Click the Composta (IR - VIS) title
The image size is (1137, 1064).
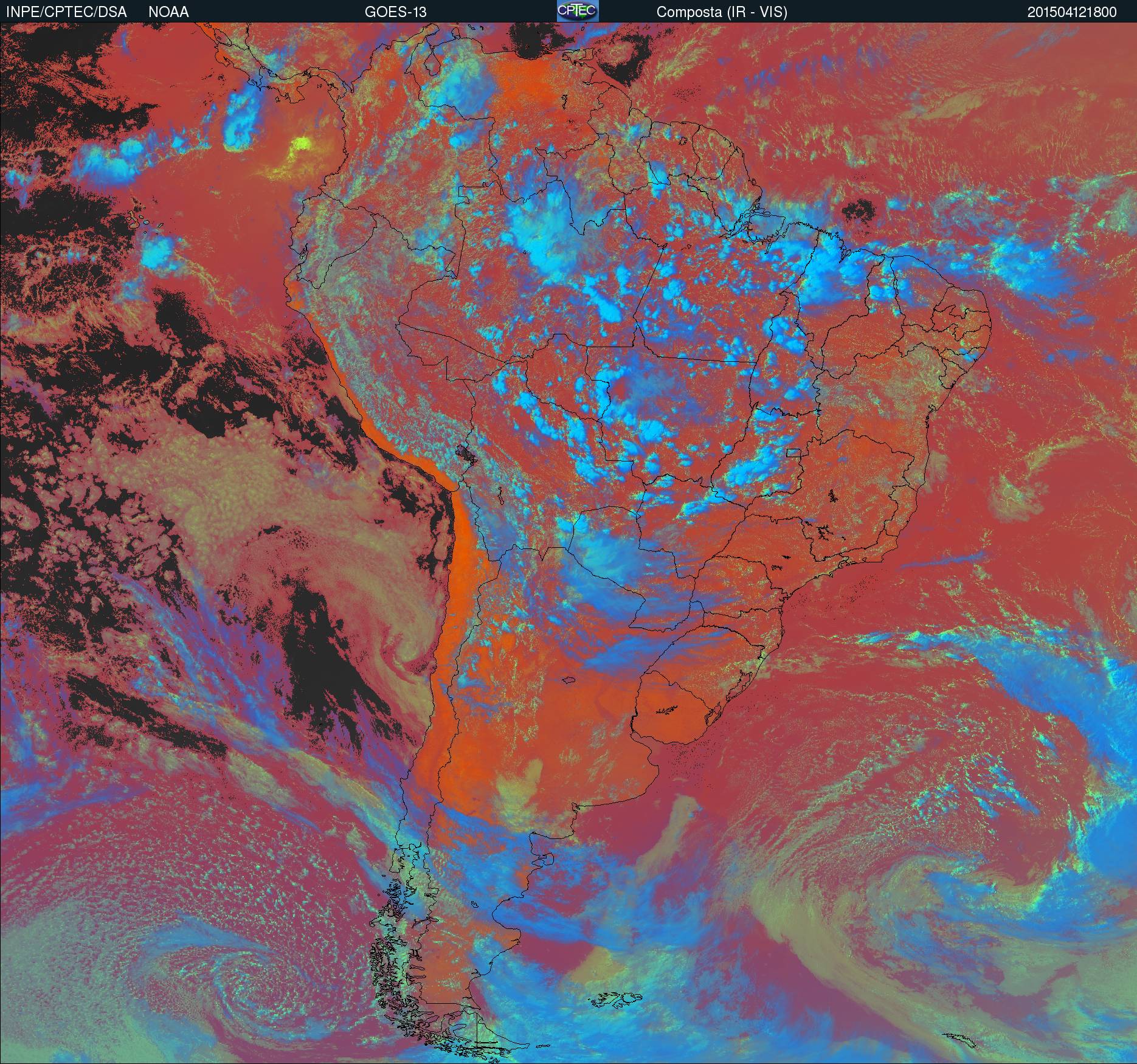tap(722, 12)
